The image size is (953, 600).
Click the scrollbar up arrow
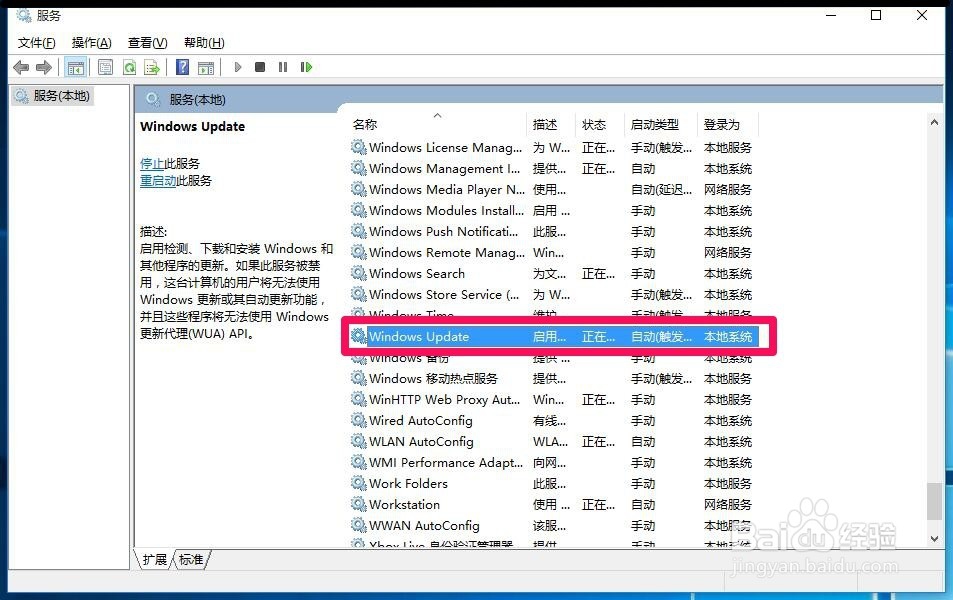[934, 122]
